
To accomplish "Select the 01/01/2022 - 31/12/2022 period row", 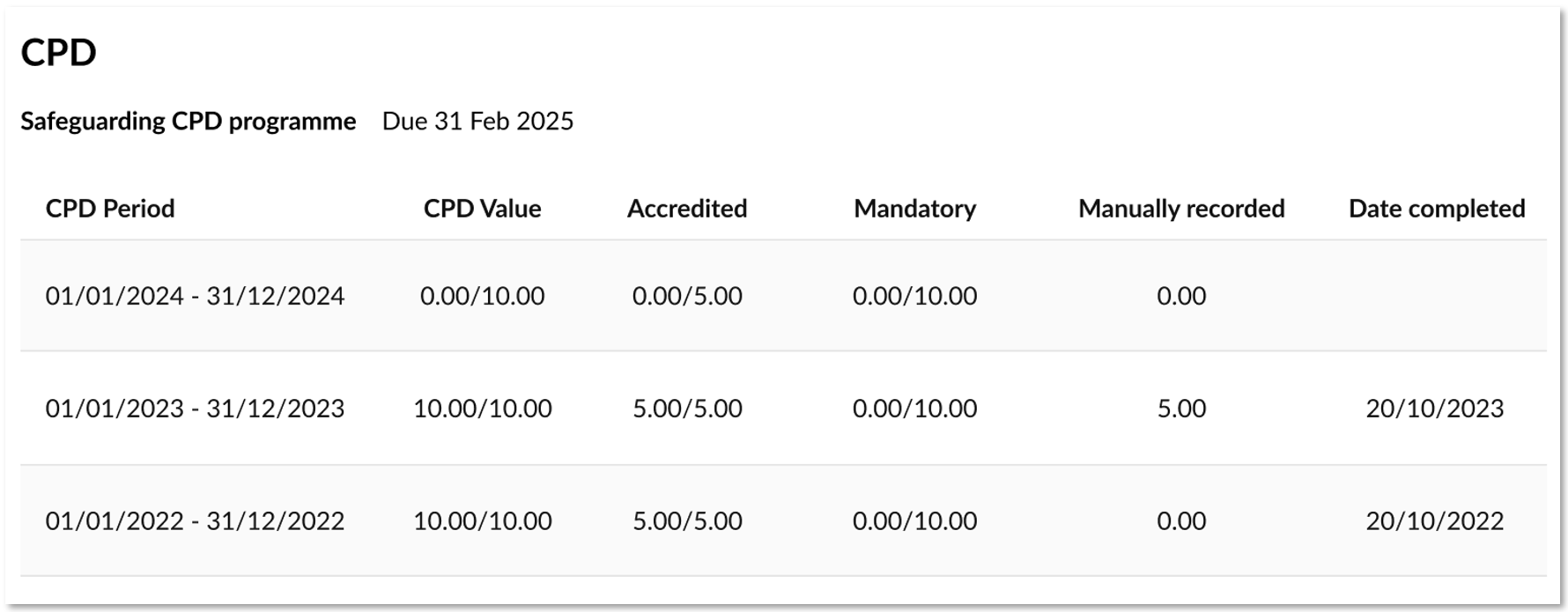I will coord(783,520).
